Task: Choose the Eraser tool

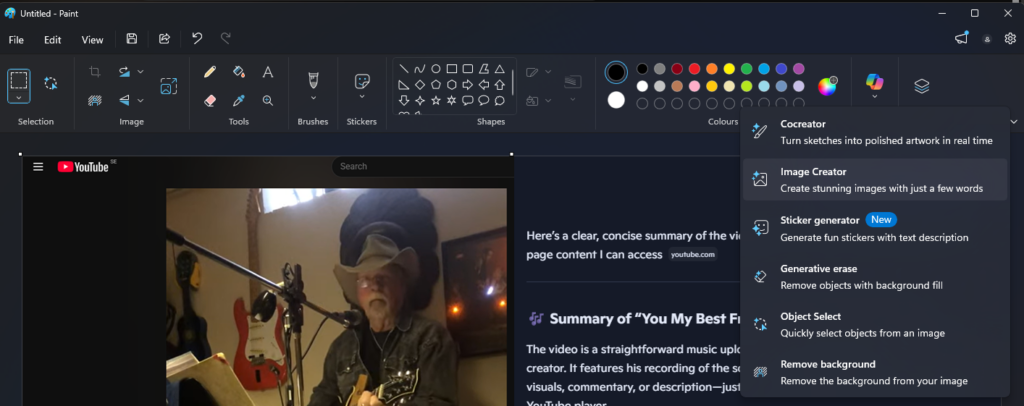Action: (210, 100)
